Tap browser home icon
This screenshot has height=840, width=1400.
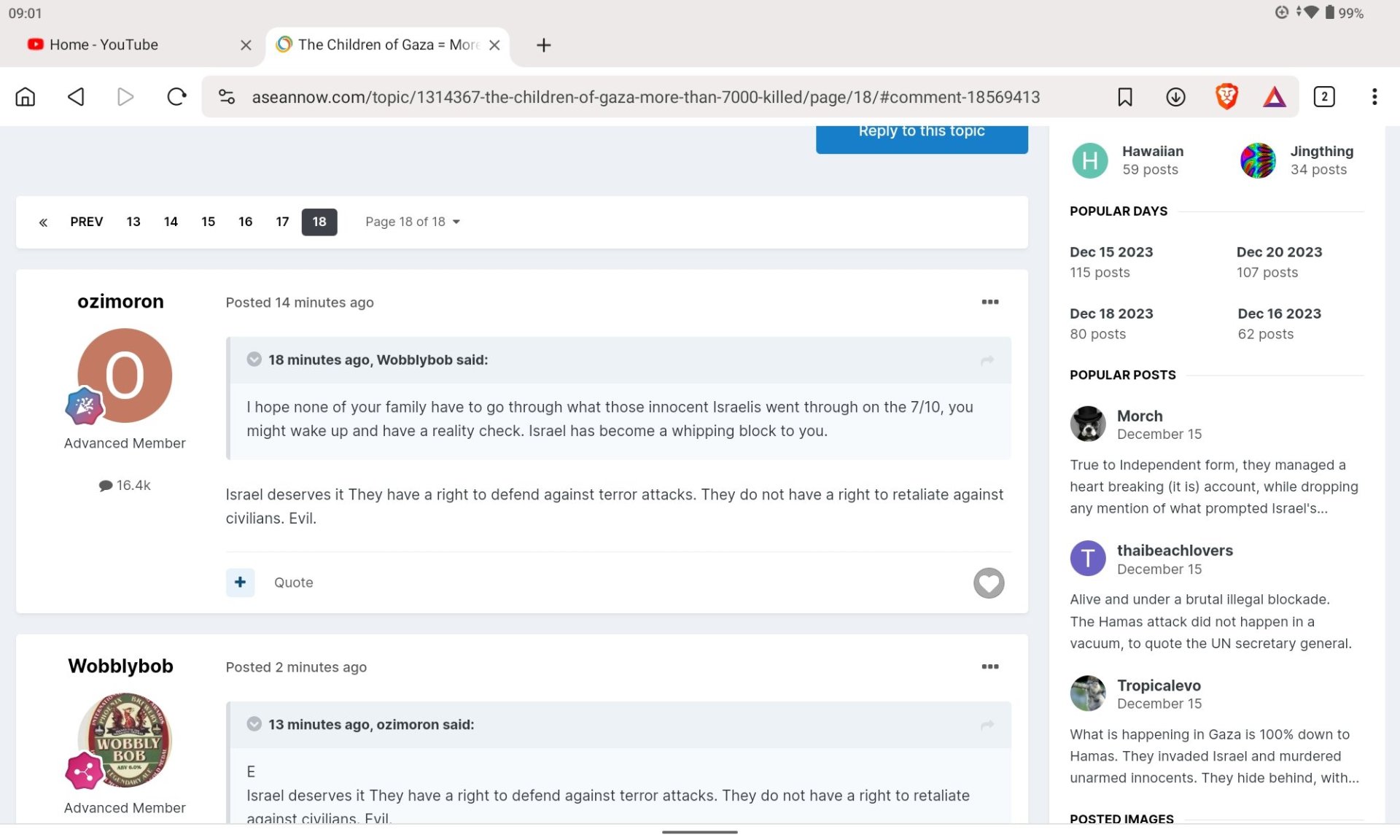pyautogui.click(x=26, y=97)
